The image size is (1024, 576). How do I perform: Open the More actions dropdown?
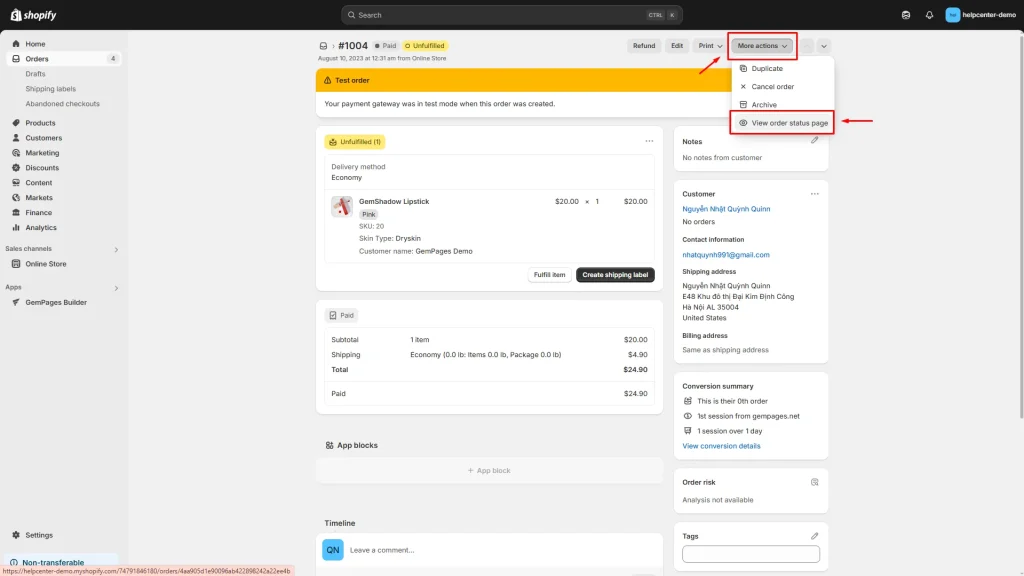[760, 45]
